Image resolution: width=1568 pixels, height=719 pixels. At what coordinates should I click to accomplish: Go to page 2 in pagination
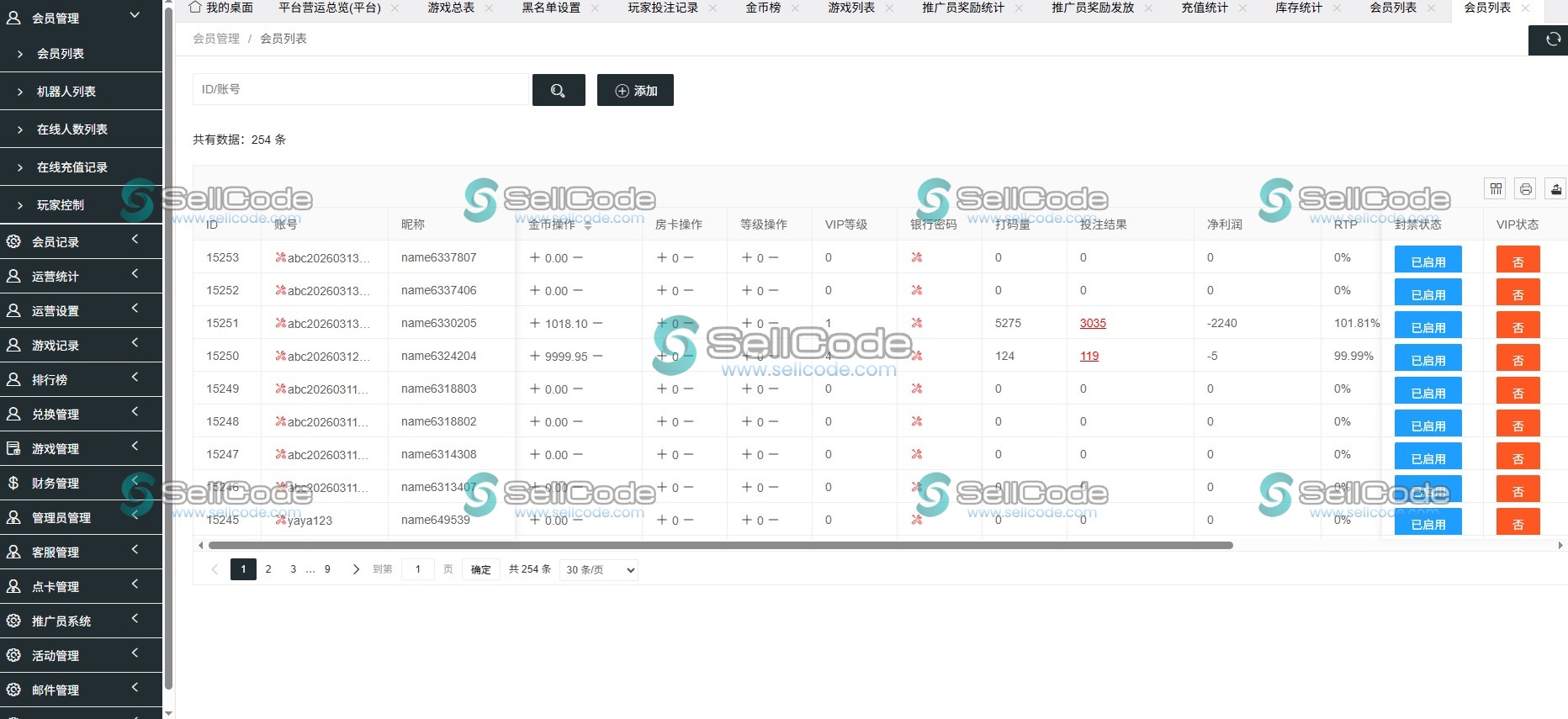268,569
